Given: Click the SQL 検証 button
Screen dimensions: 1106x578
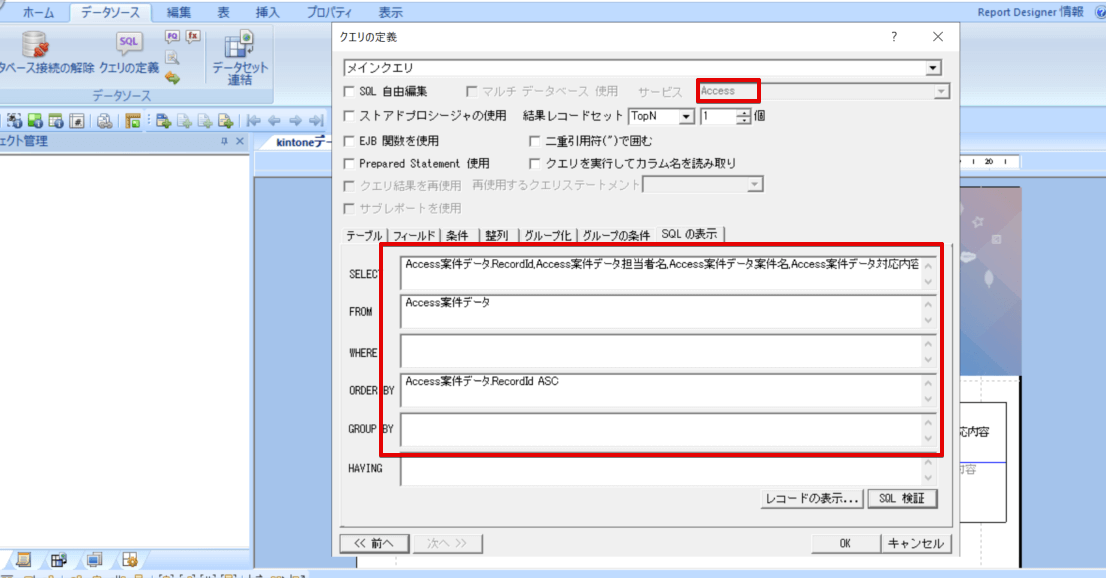Looking at the screenshot, I should (x=902, y=498).
